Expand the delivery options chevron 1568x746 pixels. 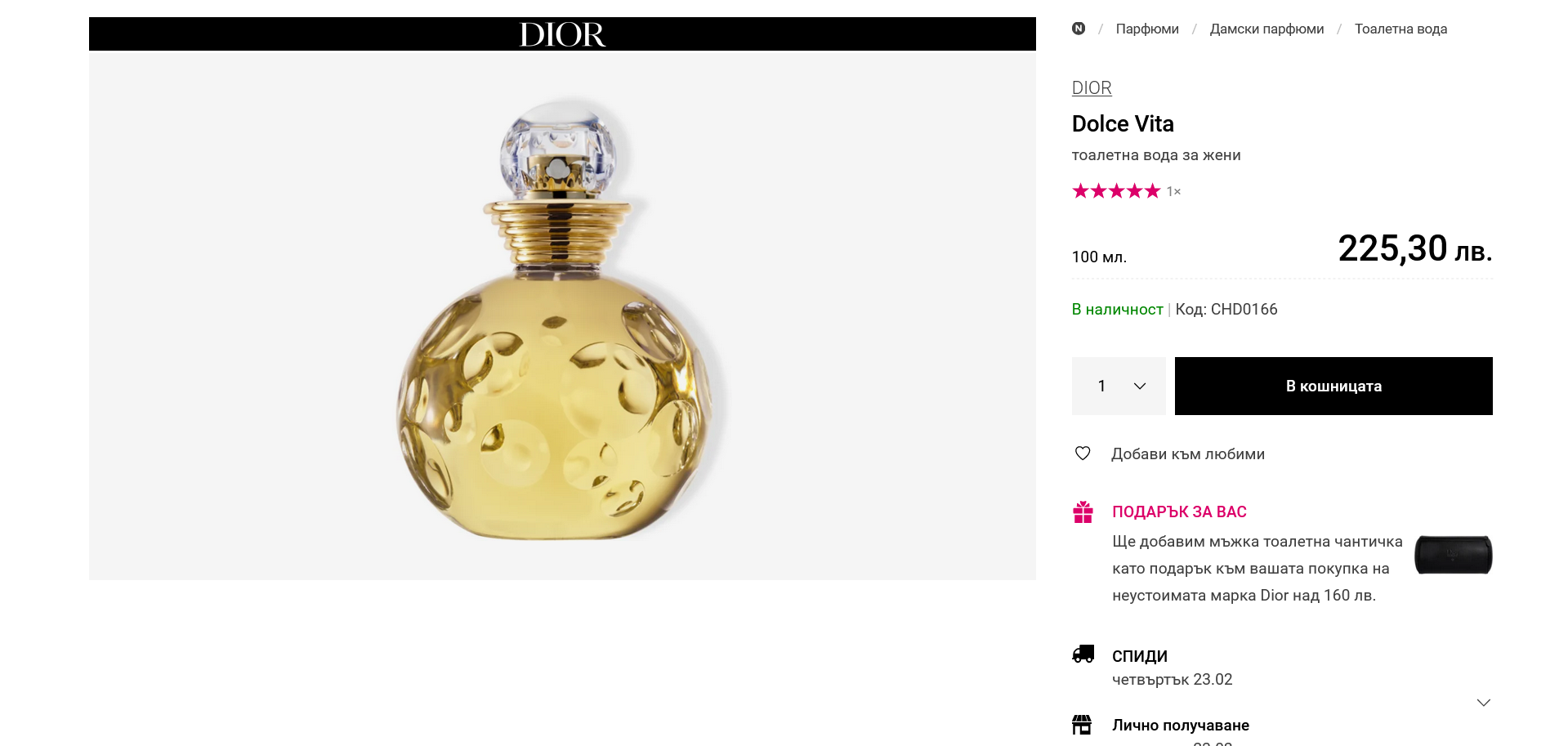point(1483,703)
